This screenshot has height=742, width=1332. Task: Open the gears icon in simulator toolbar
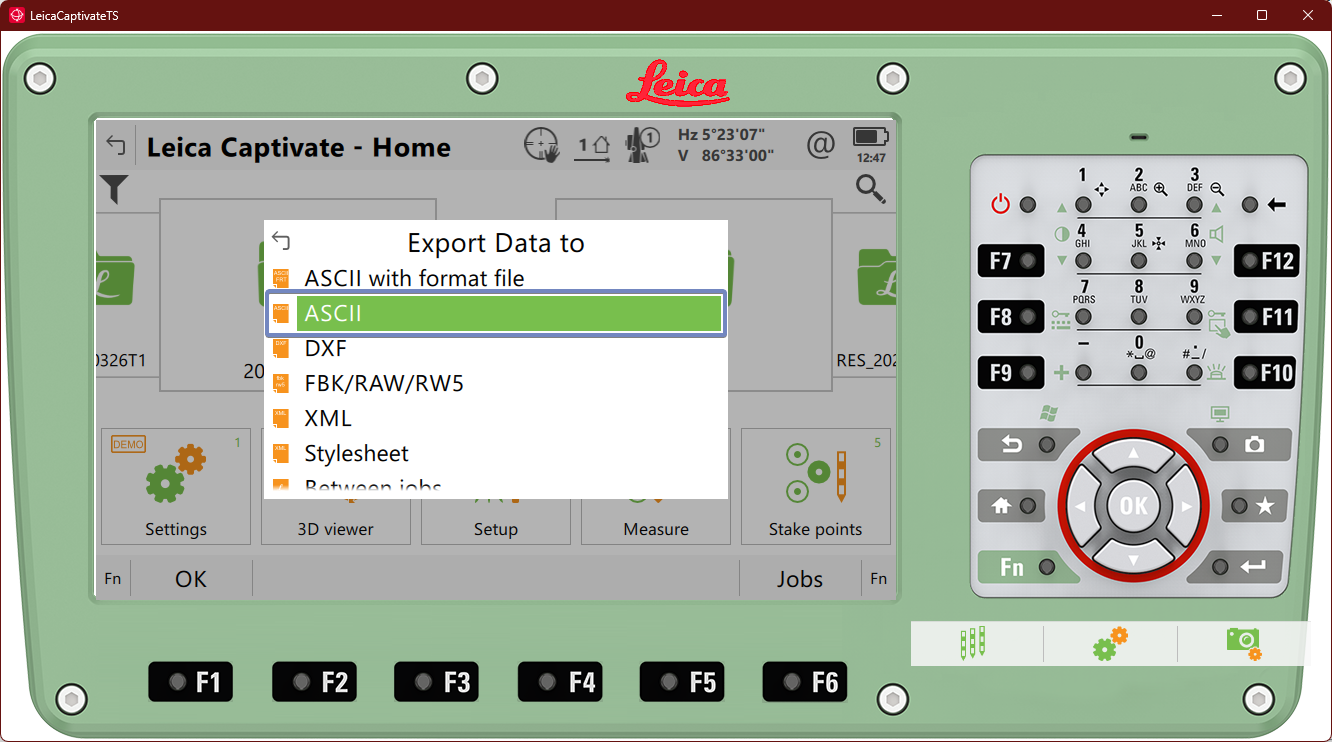(x=1110, y=643)
